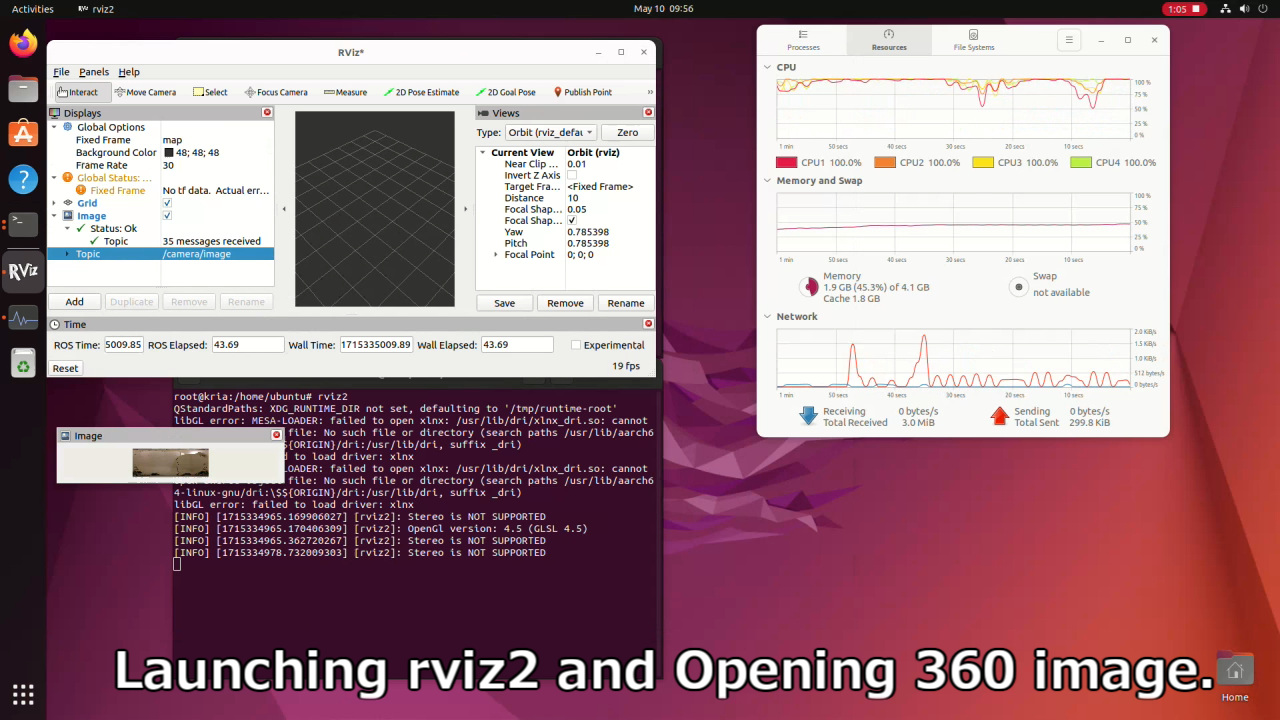Activate the Move Camera tool

click(x=145, y=92)
